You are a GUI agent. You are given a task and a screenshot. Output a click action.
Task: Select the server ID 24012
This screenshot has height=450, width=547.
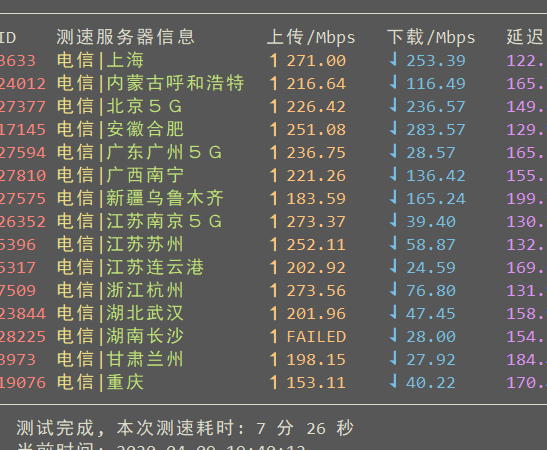pyautogui.click(x=23, y=84)
